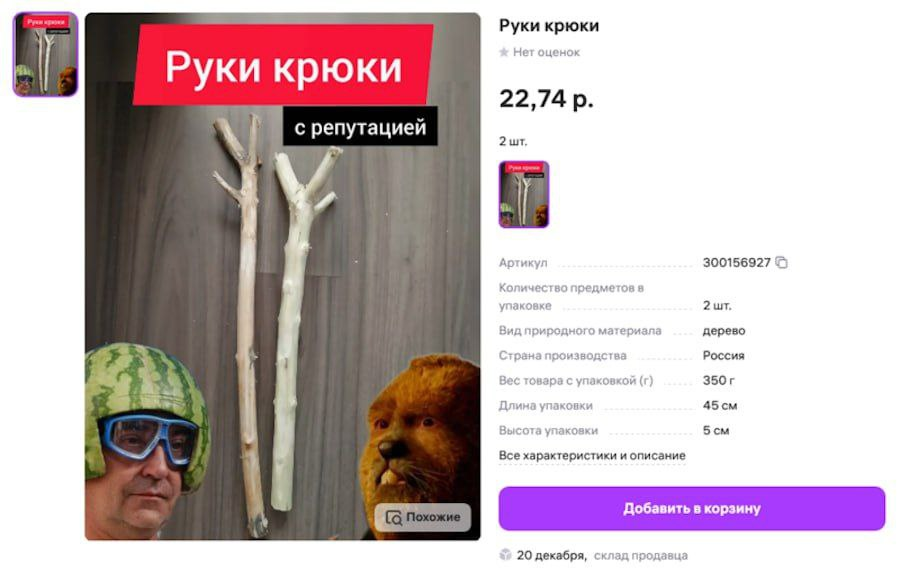The height and width of the screenshot is (581, 900).
Task: Click the article number 300156927
Action: (x=736, y=262)
